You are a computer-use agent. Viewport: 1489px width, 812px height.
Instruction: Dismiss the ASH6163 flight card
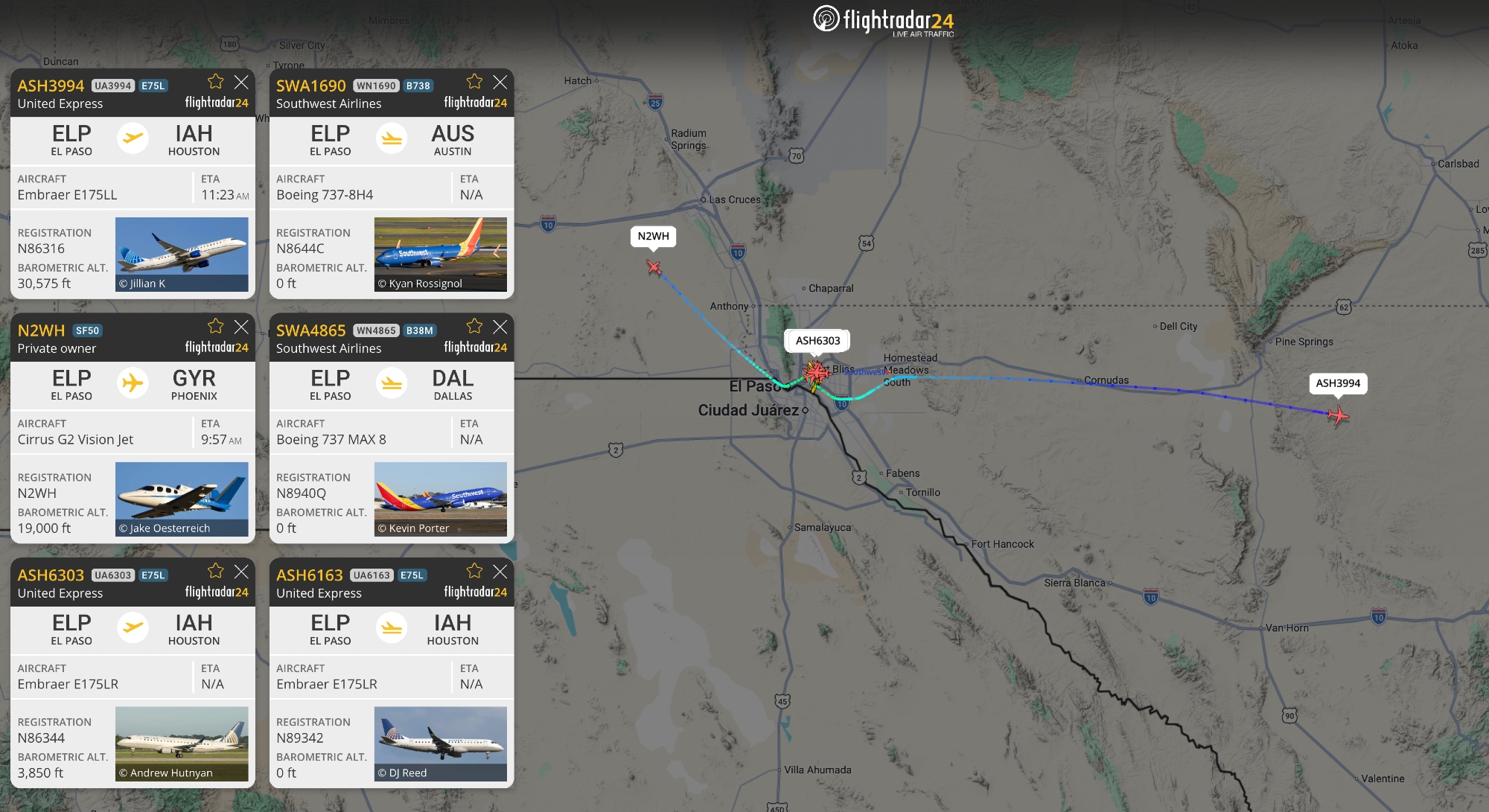(x=500, y=572)
